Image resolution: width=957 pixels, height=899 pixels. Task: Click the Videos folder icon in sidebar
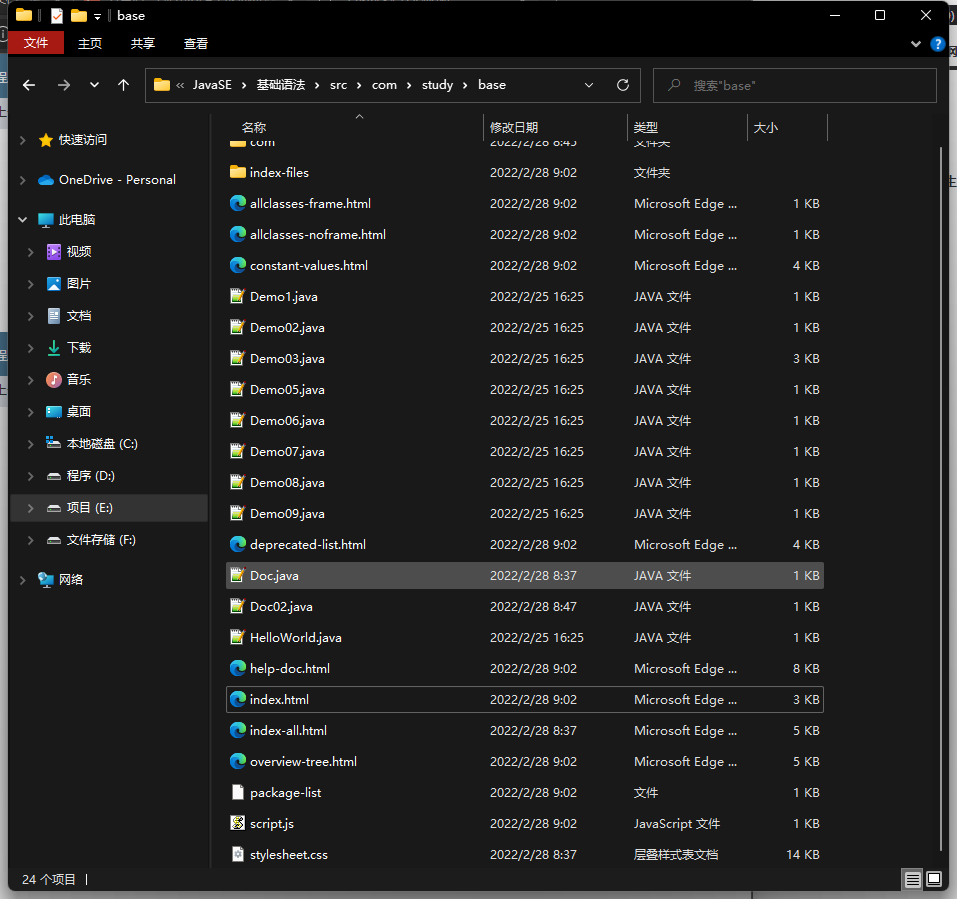coord(54,251)
